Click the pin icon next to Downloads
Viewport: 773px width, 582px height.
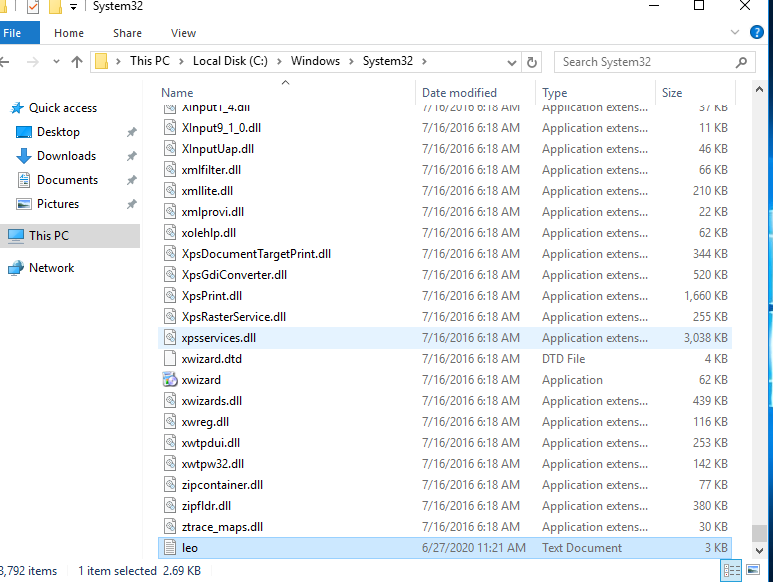click(x=132, y=156)
